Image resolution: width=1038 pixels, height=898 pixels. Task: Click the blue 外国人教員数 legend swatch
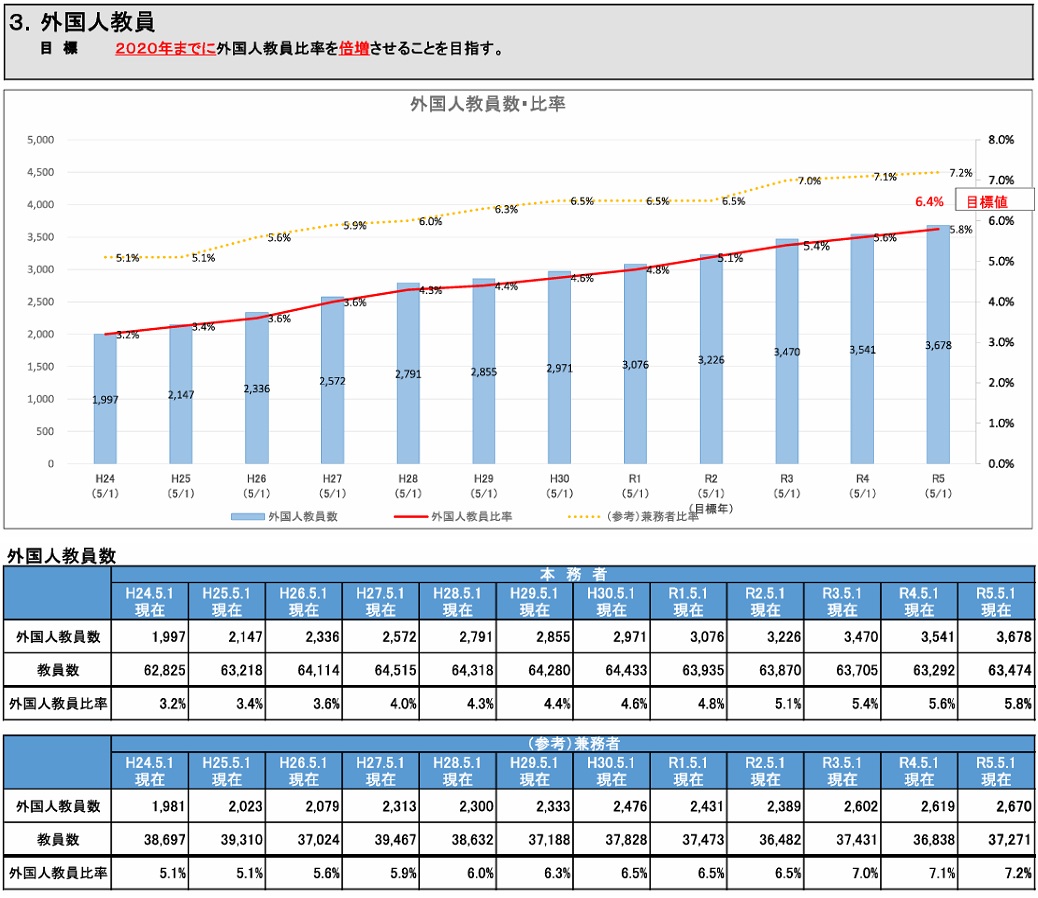248,517
